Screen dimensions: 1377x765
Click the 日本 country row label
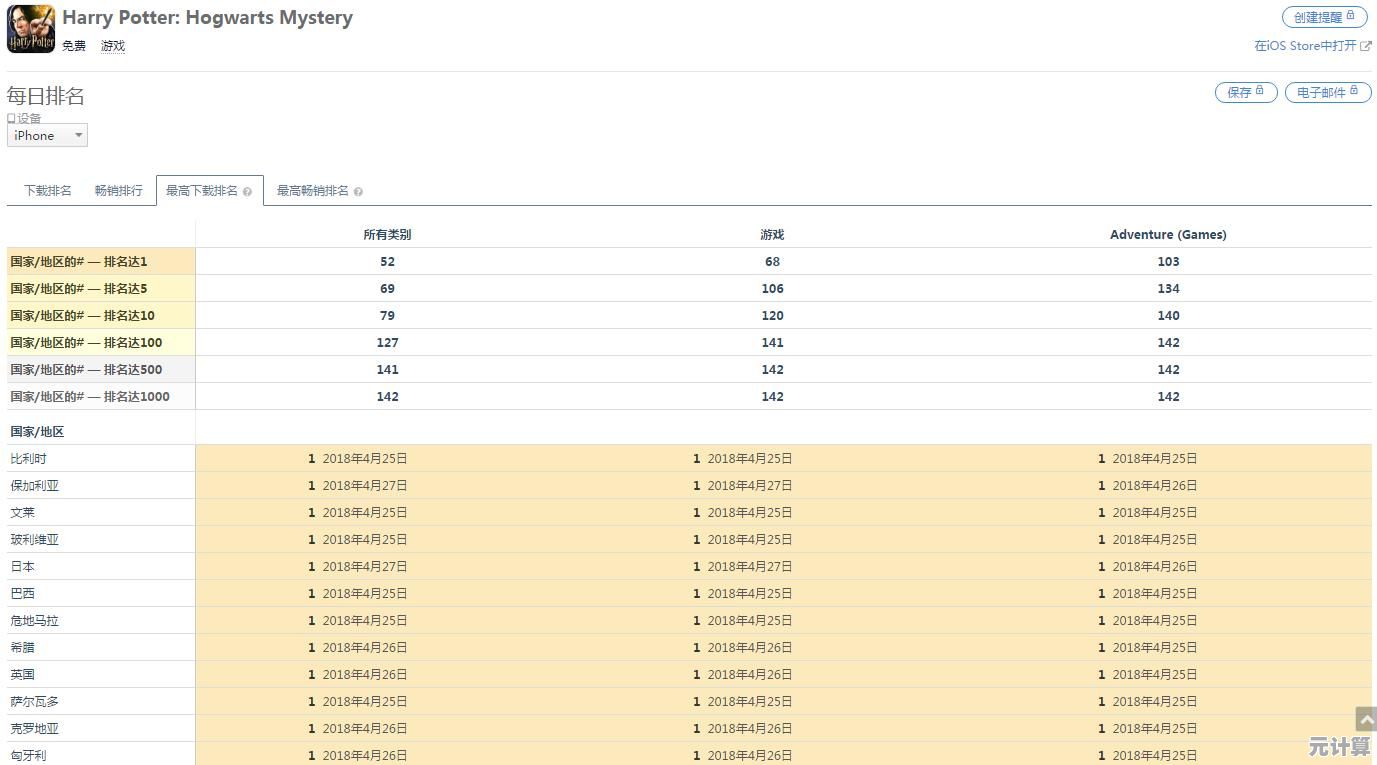[x=23, y=567]
